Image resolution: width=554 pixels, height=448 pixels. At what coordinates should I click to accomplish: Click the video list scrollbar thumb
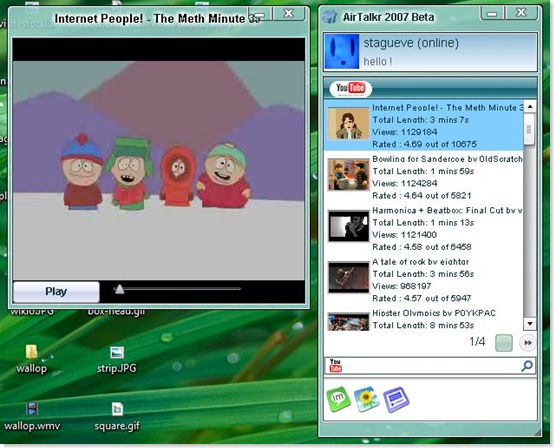529,129
